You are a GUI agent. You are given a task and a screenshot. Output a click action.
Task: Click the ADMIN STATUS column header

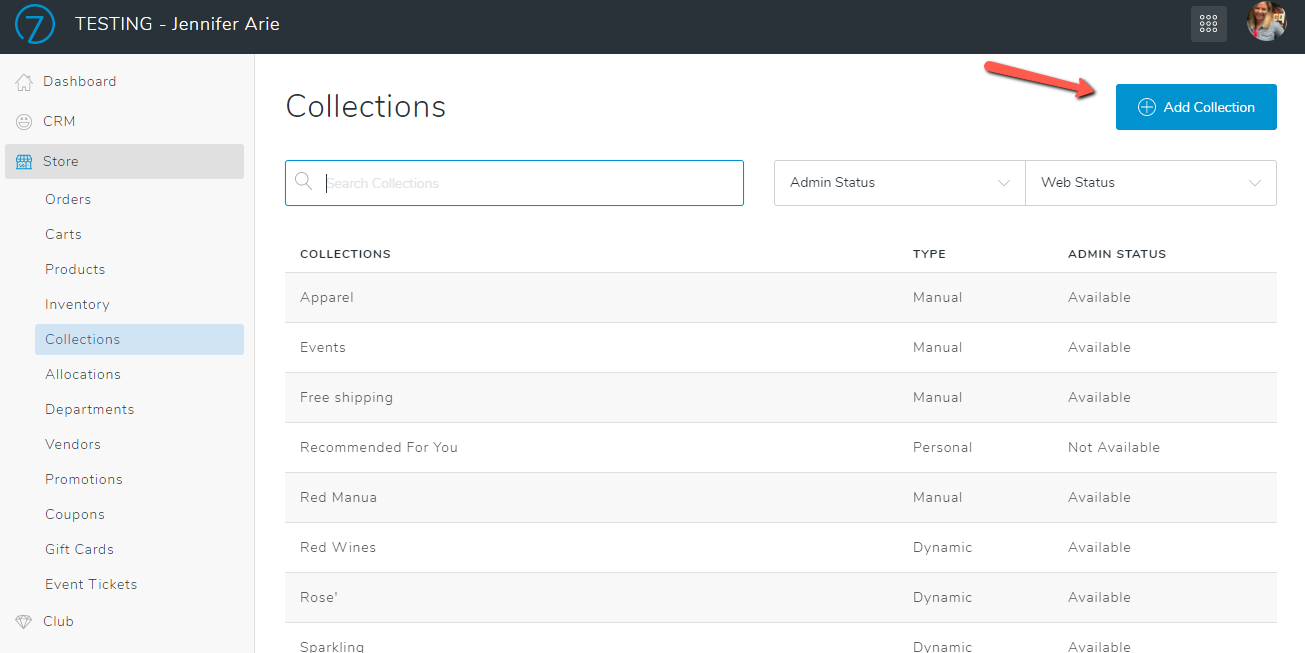(x=1117, y=254)
